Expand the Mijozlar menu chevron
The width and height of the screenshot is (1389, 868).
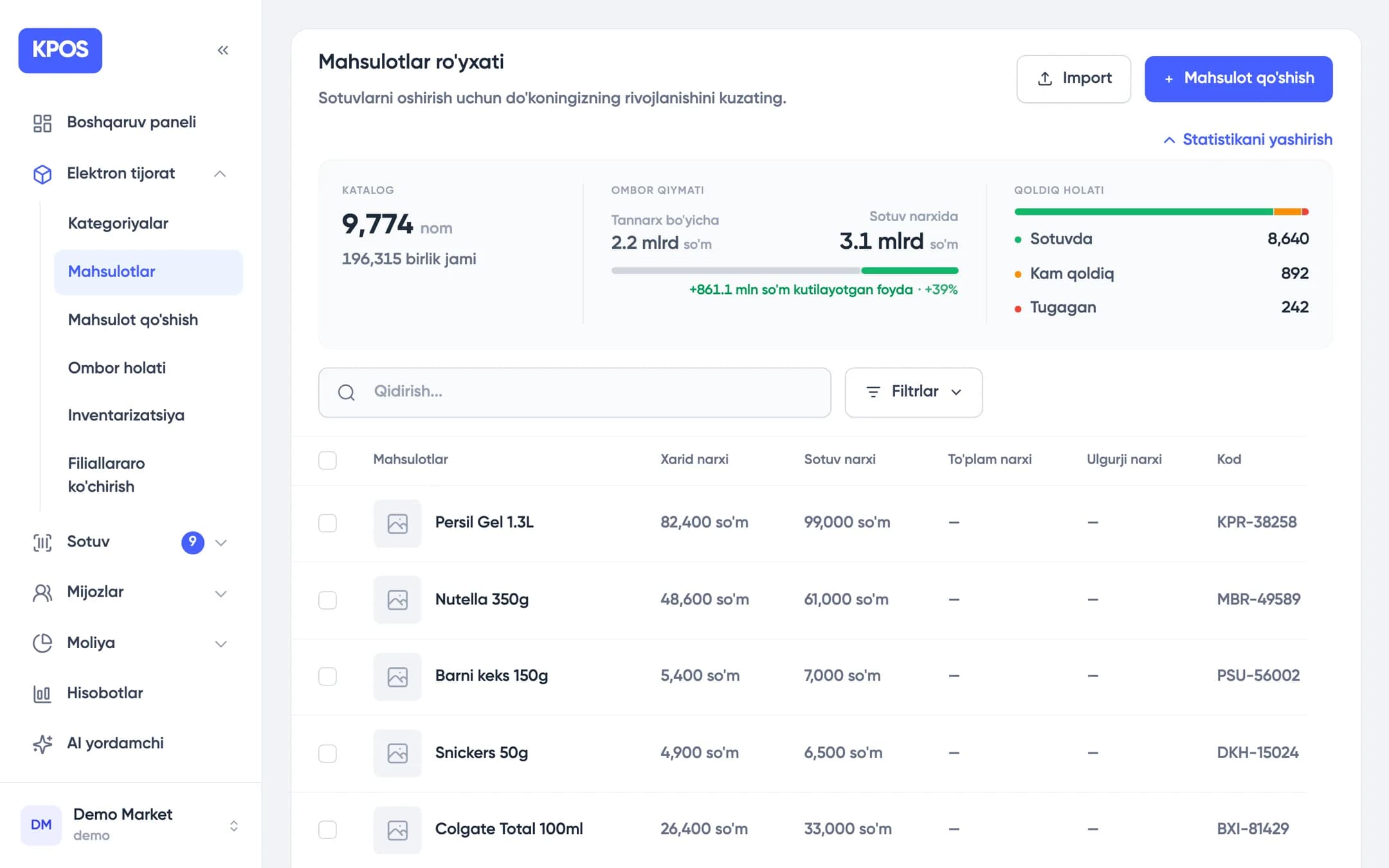click(x=221, y=593)
